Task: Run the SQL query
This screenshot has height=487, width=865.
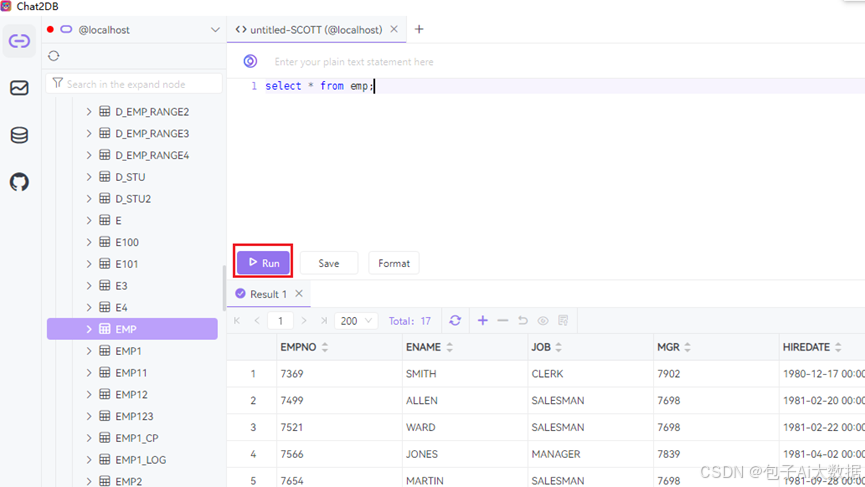Action: point(263,263)
